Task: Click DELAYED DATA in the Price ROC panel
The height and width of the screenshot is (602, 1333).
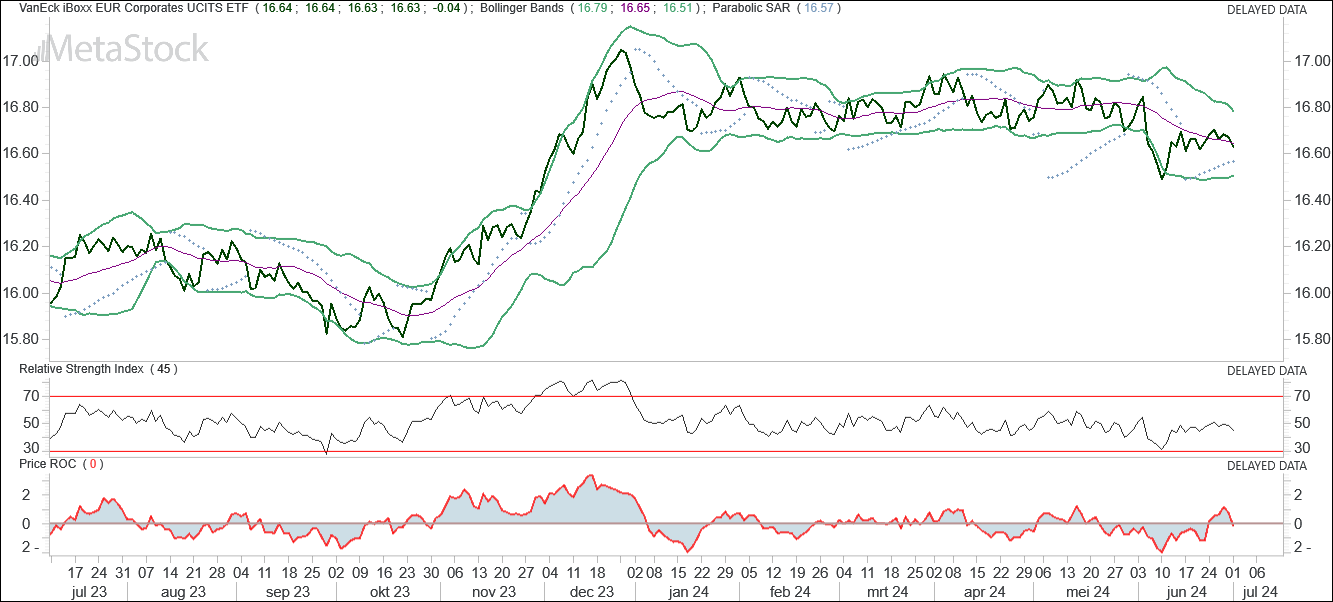Action: pyautogui.click(x=1266, y=466)
